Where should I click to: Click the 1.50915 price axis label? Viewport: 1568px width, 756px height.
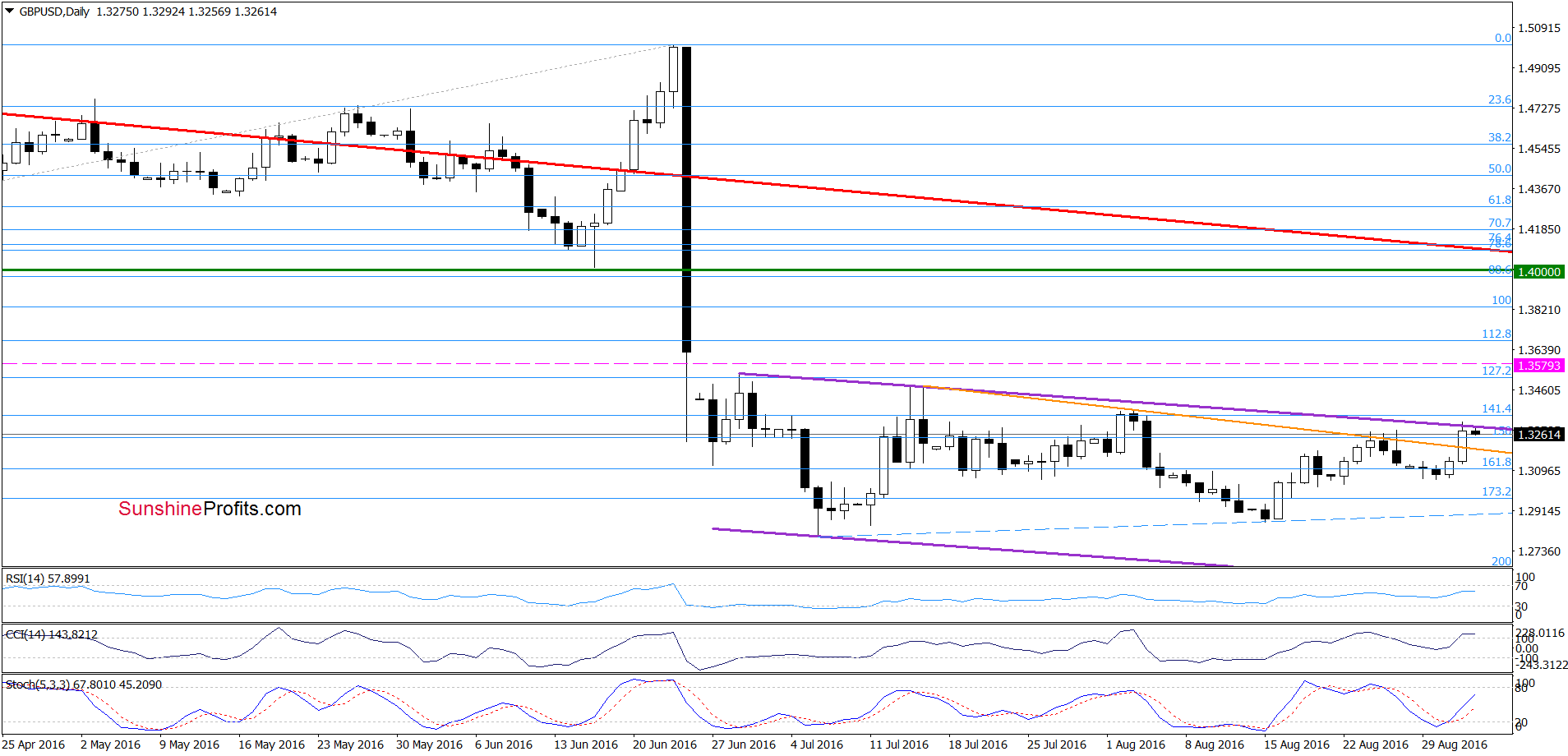[1539, 28]
